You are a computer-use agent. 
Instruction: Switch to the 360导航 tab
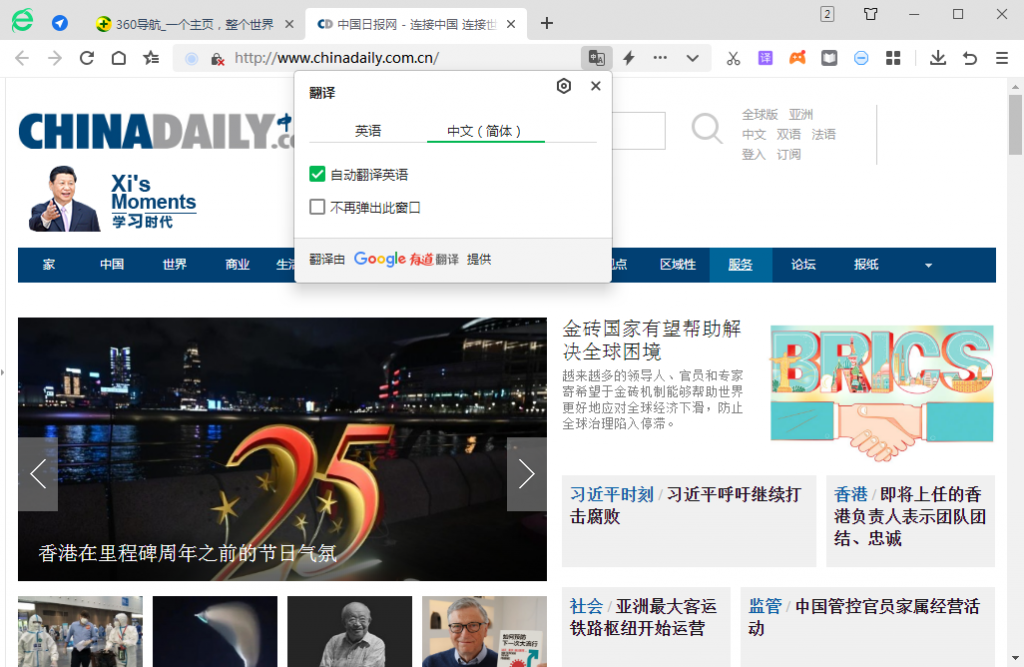(195, 24)
